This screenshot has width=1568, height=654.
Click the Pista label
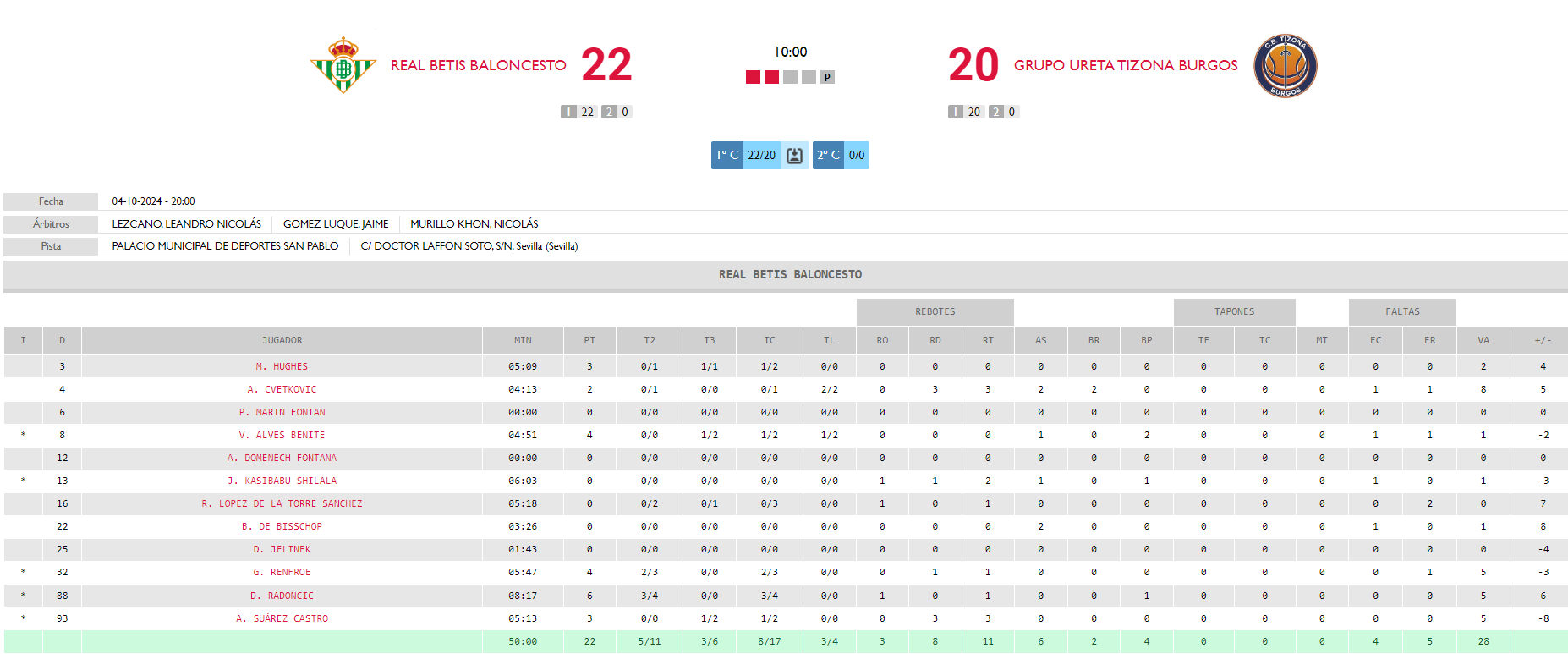(x=51, y=246)
